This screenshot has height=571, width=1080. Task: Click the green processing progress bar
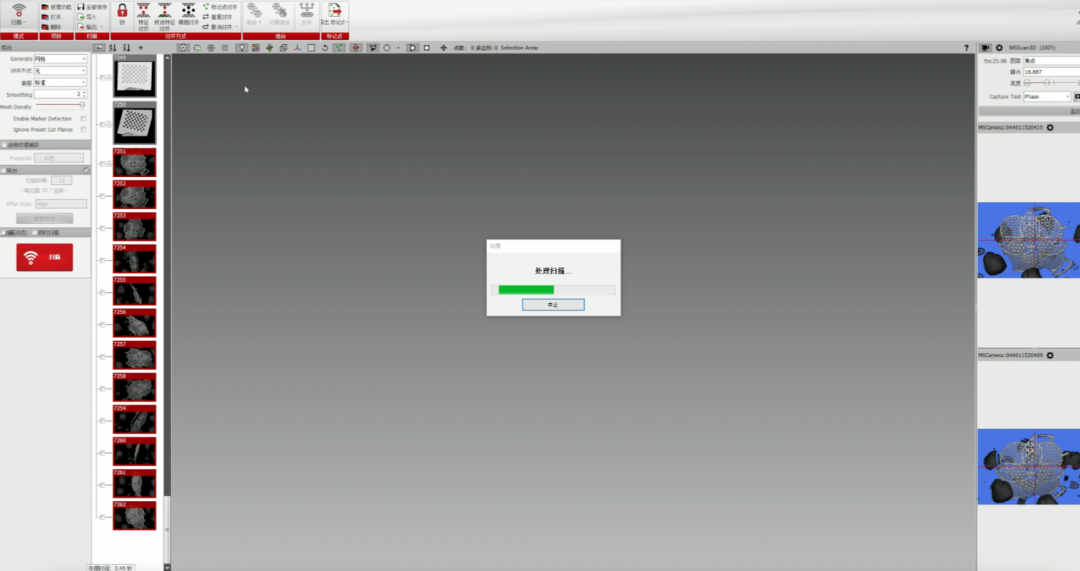point(553,290)
